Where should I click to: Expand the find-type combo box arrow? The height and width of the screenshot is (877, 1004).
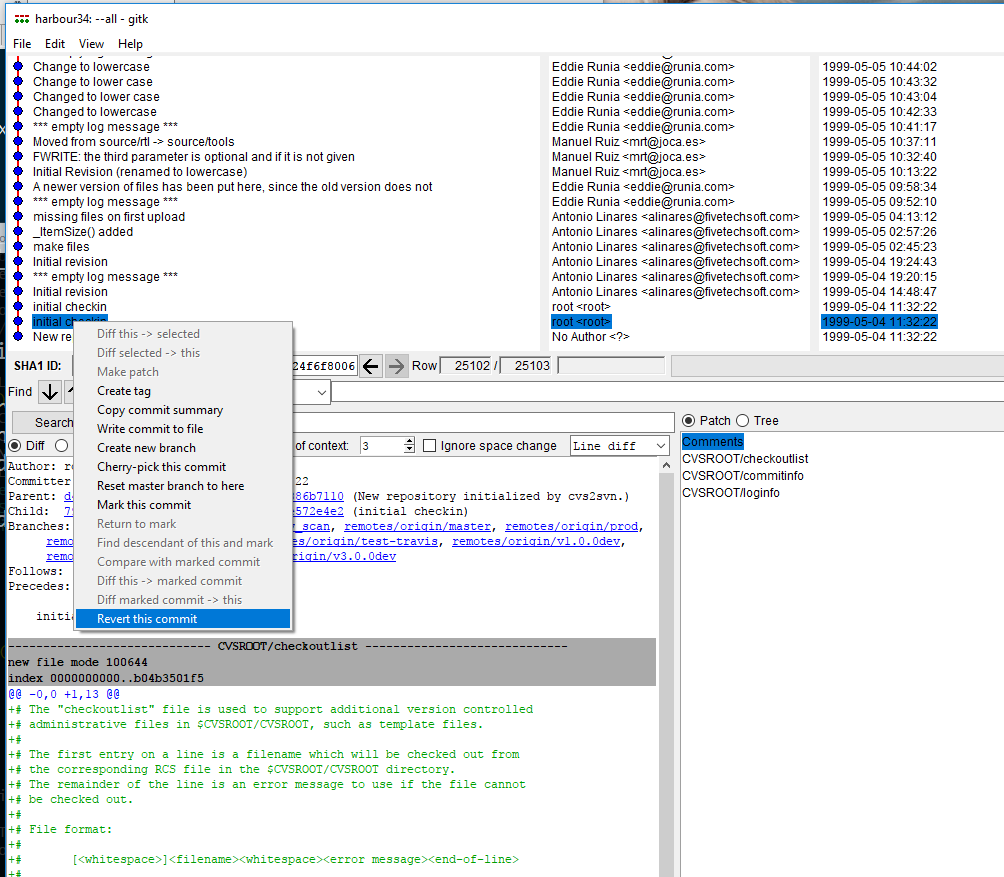pyautogui.click(x=321, y=392)
